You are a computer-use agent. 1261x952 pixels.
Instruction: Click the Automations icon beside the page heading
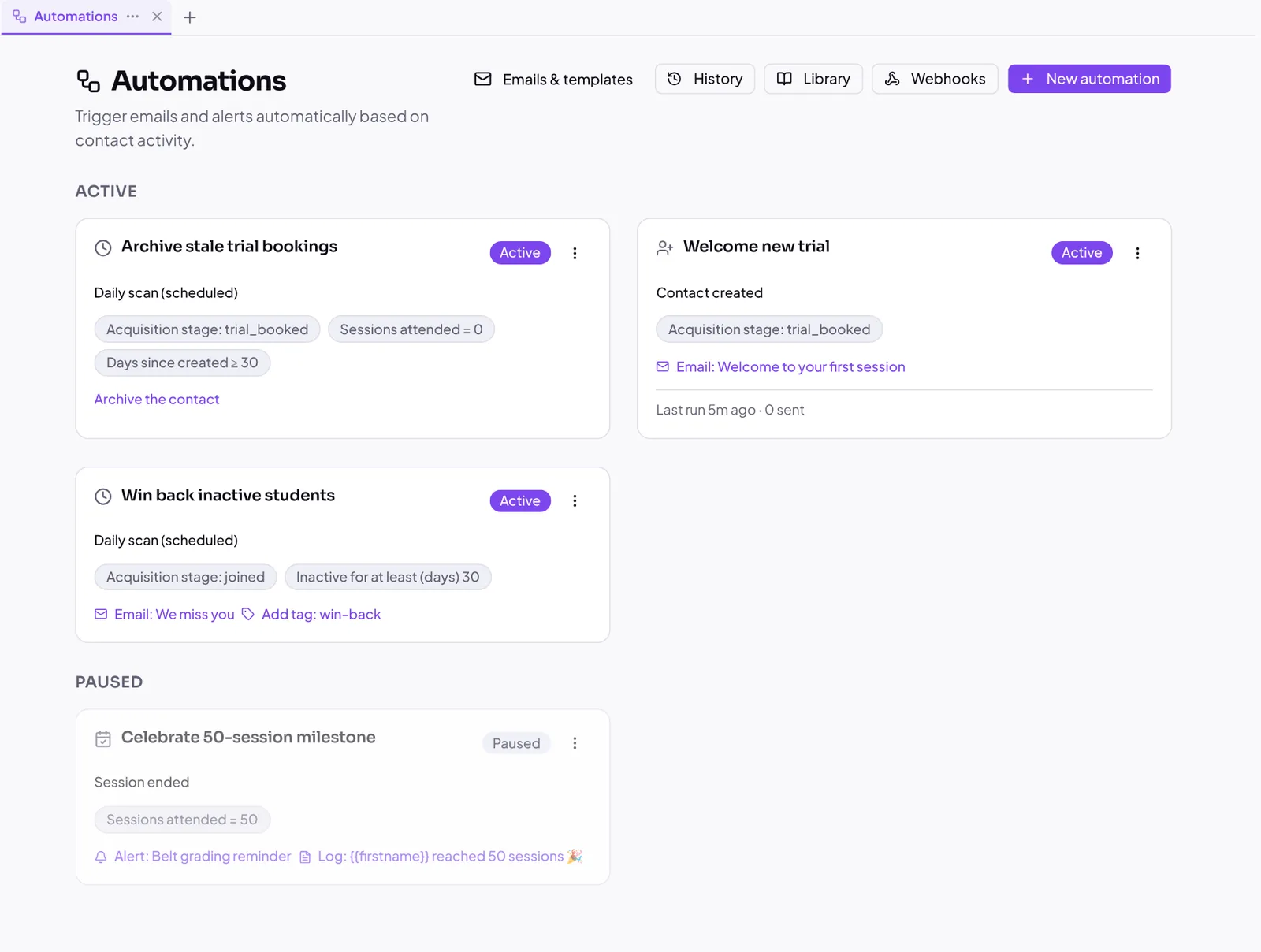point(88,81)
